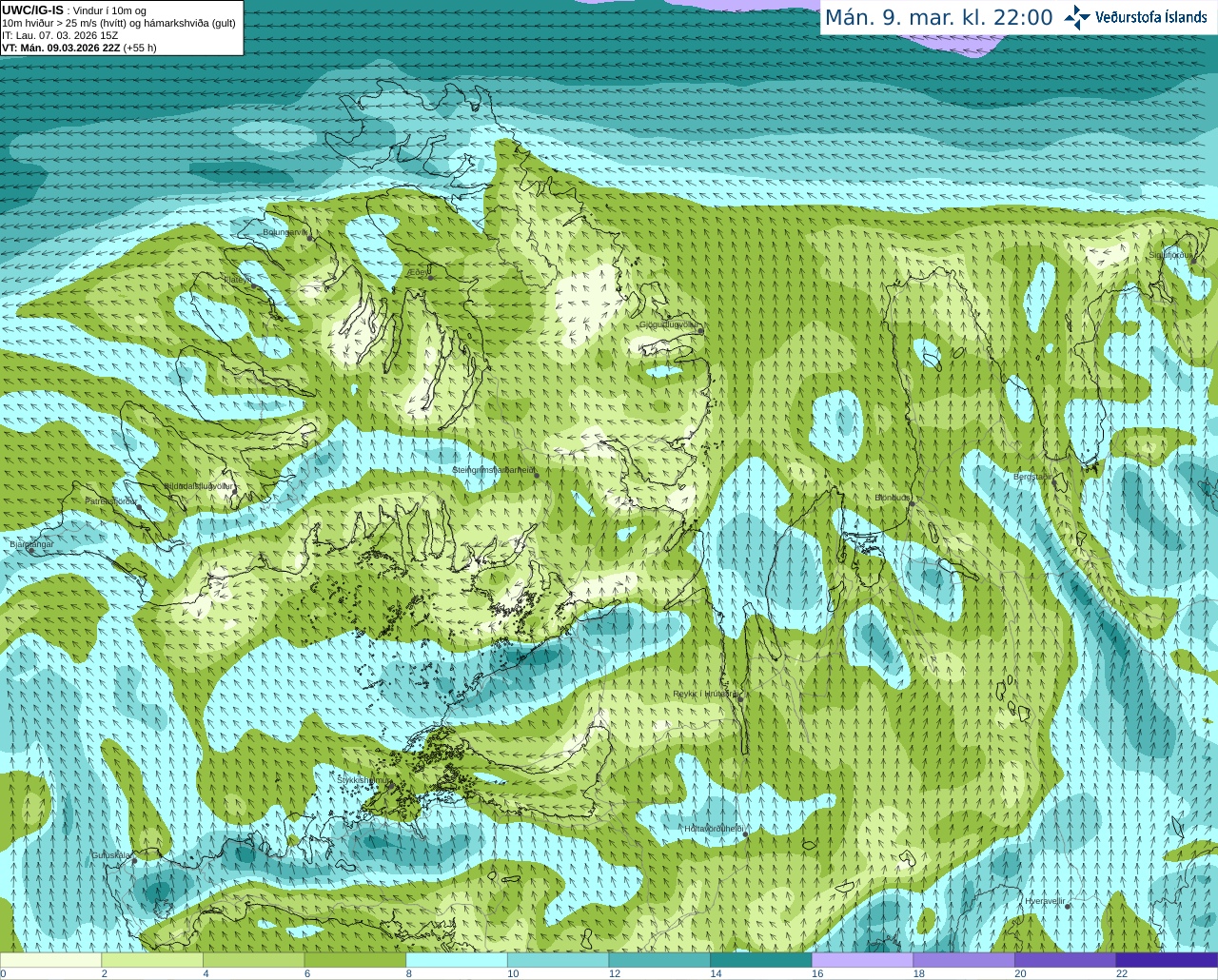Click the Æðey station label
The height and width of the screenshot is (980, 1218).
[x=419, y=272]
